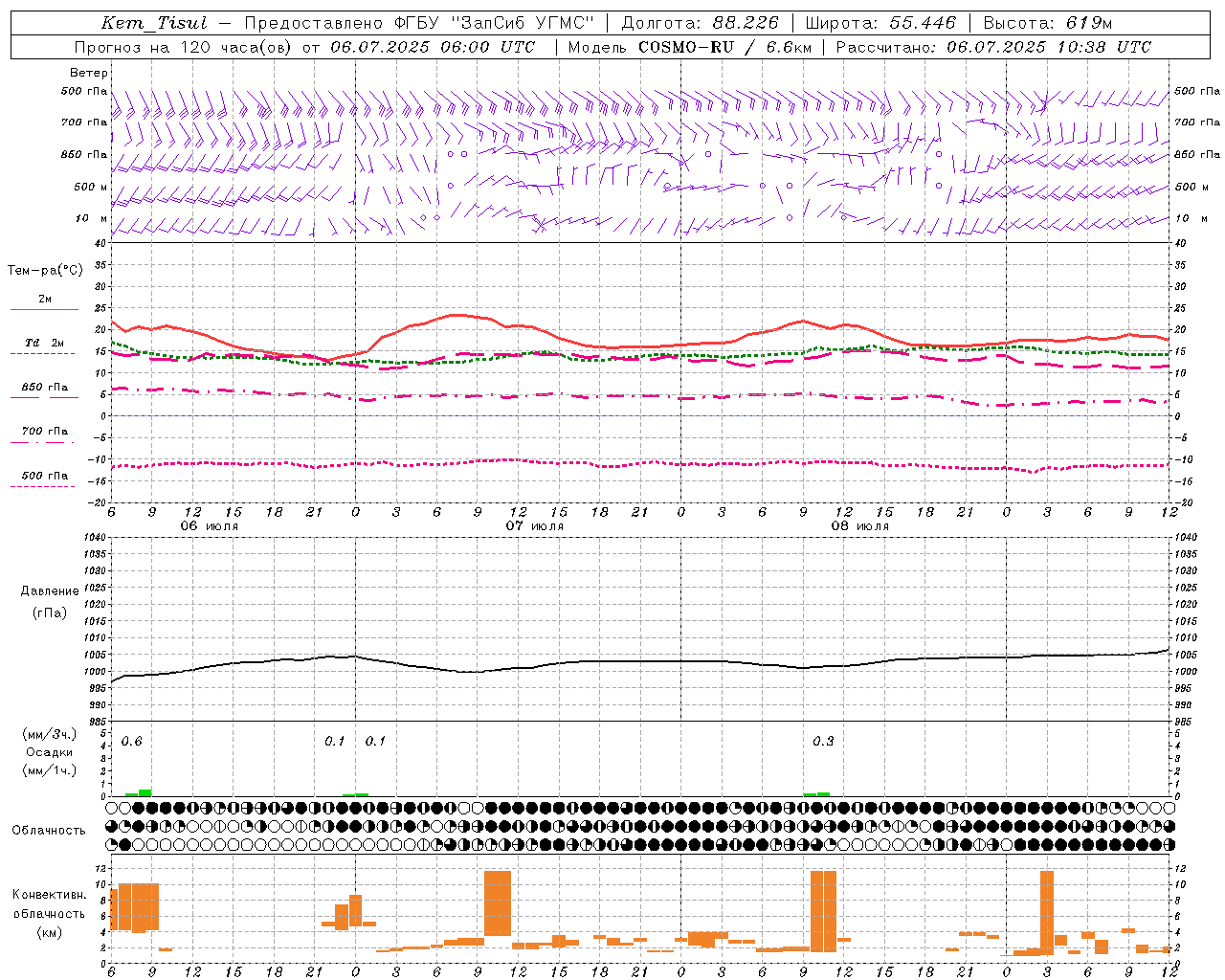
Task: Click the '(км)' convective height unit label
Action: 50,933
